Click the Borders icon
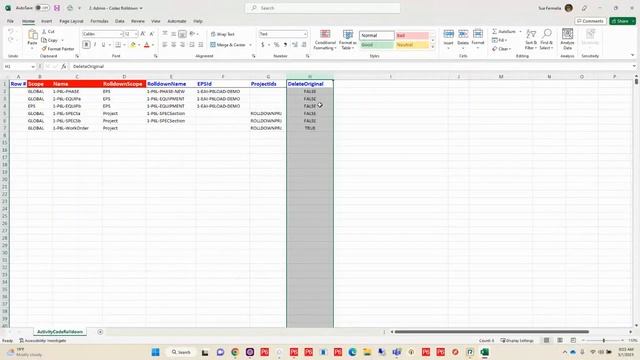The width and height of the screenshot is (640, 360). tap(118, 45)
